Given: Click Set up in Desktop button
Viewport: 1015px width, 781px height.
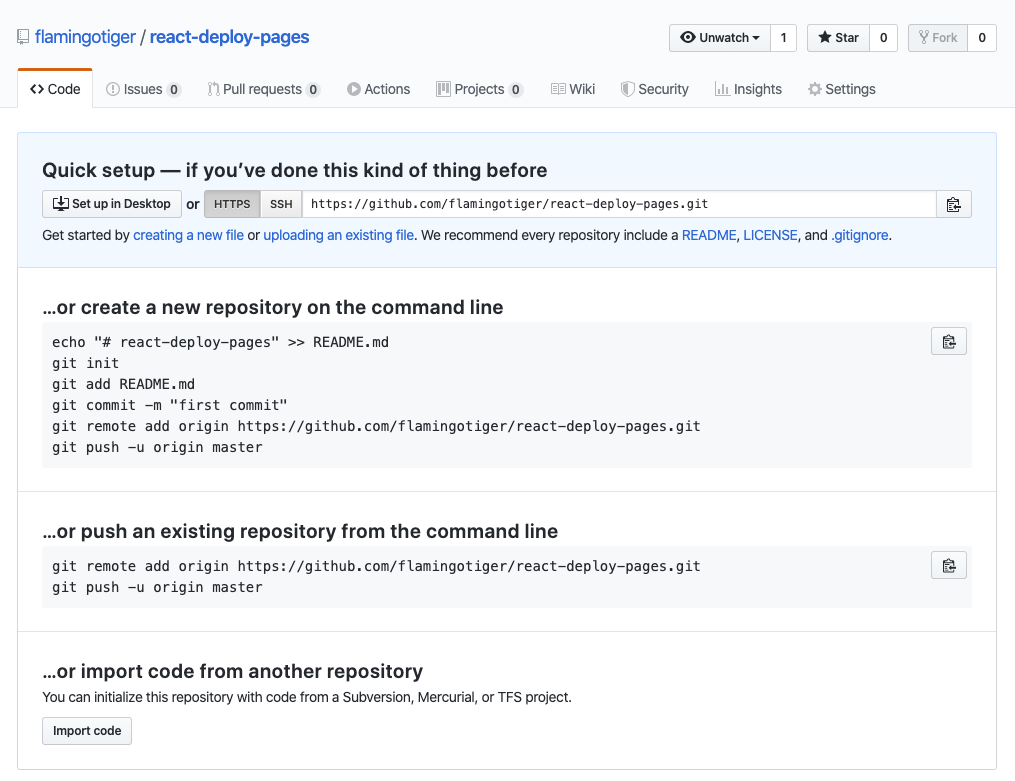Looking at the screenshot, I should 112,204.
